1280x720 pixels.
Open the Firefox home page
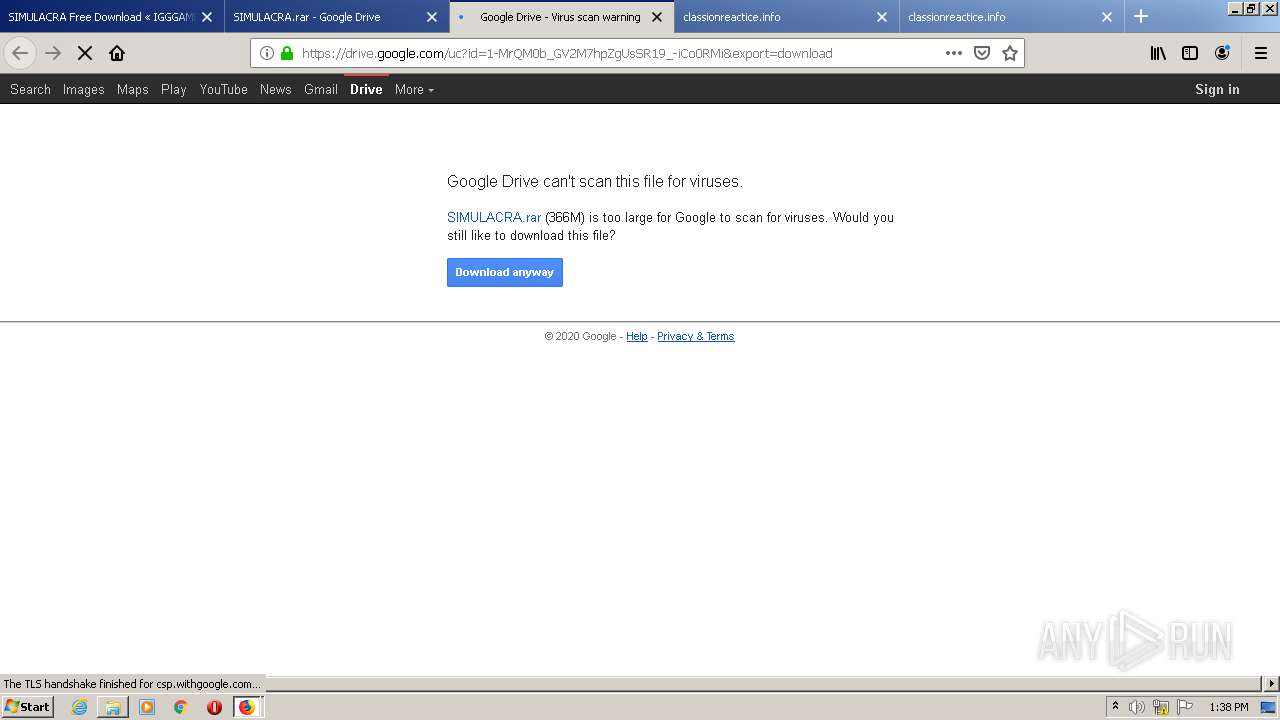[117, 53]
